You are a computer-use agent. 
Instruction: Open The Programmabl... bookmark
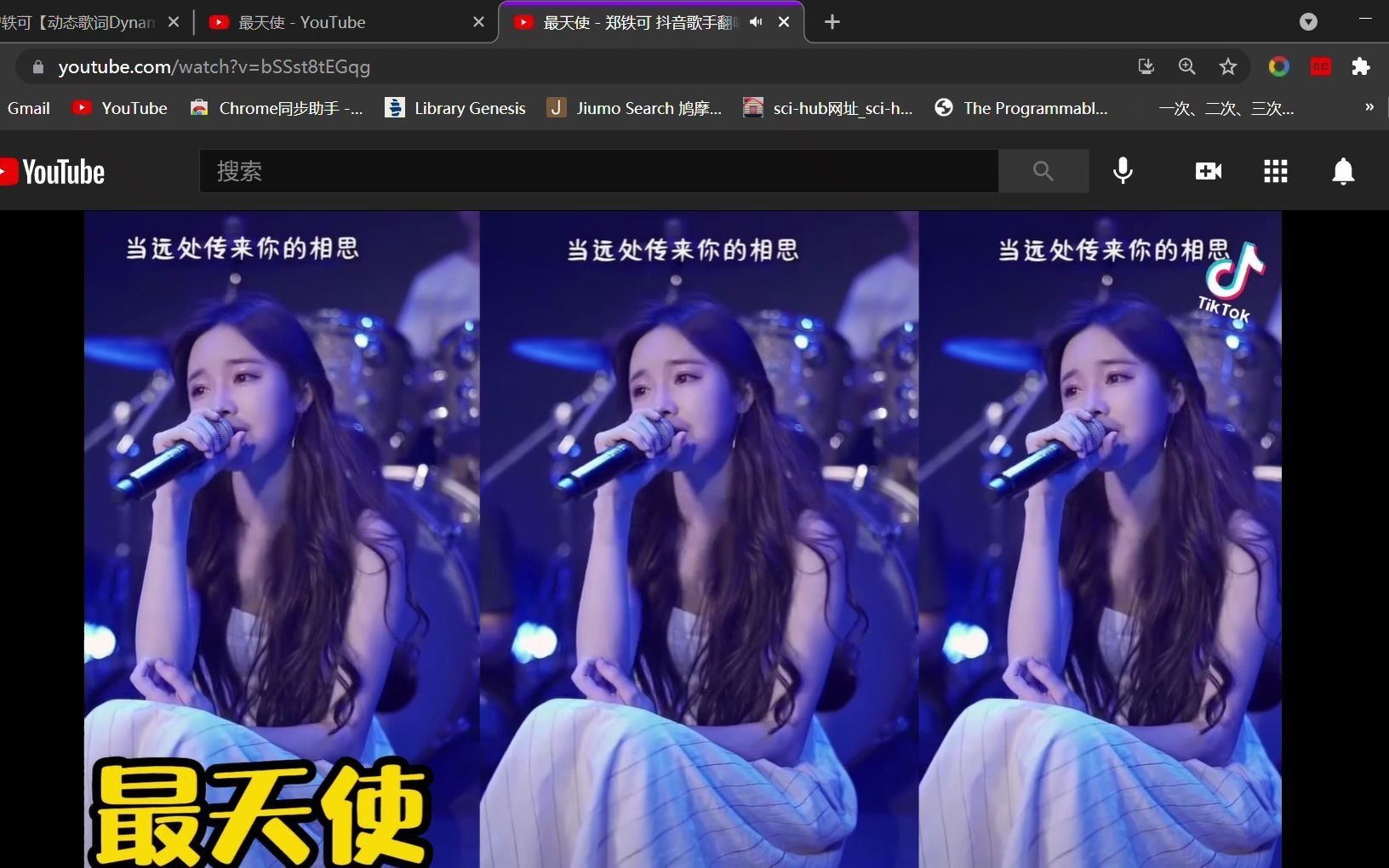1021,108
